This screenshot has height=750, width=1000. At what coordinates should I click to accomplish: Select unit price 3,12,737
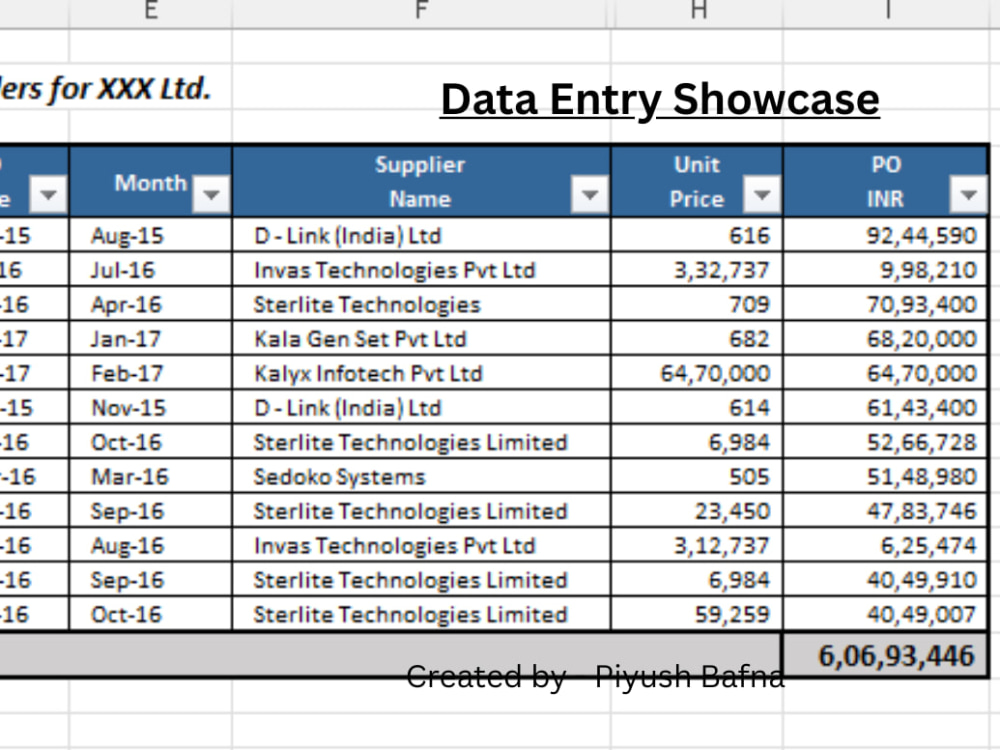click(696, 545)
